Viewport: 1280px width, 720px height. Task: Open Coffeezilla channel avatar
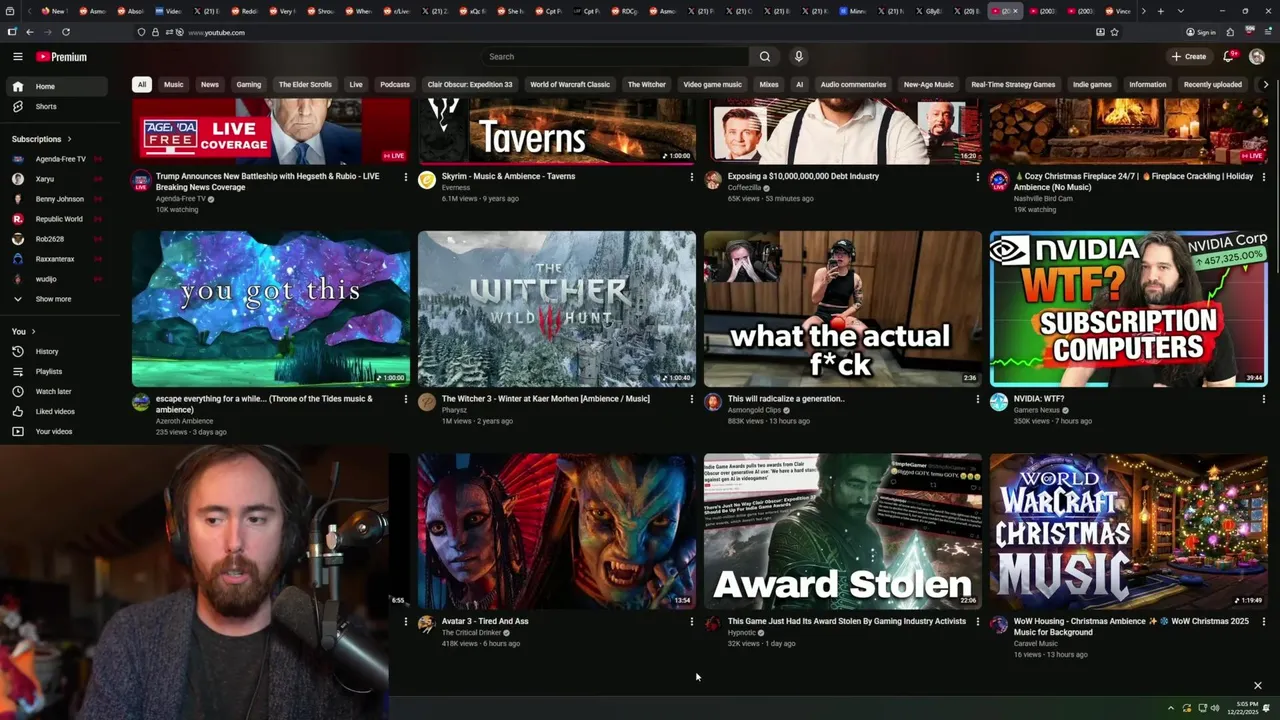(x=713, y=180)
